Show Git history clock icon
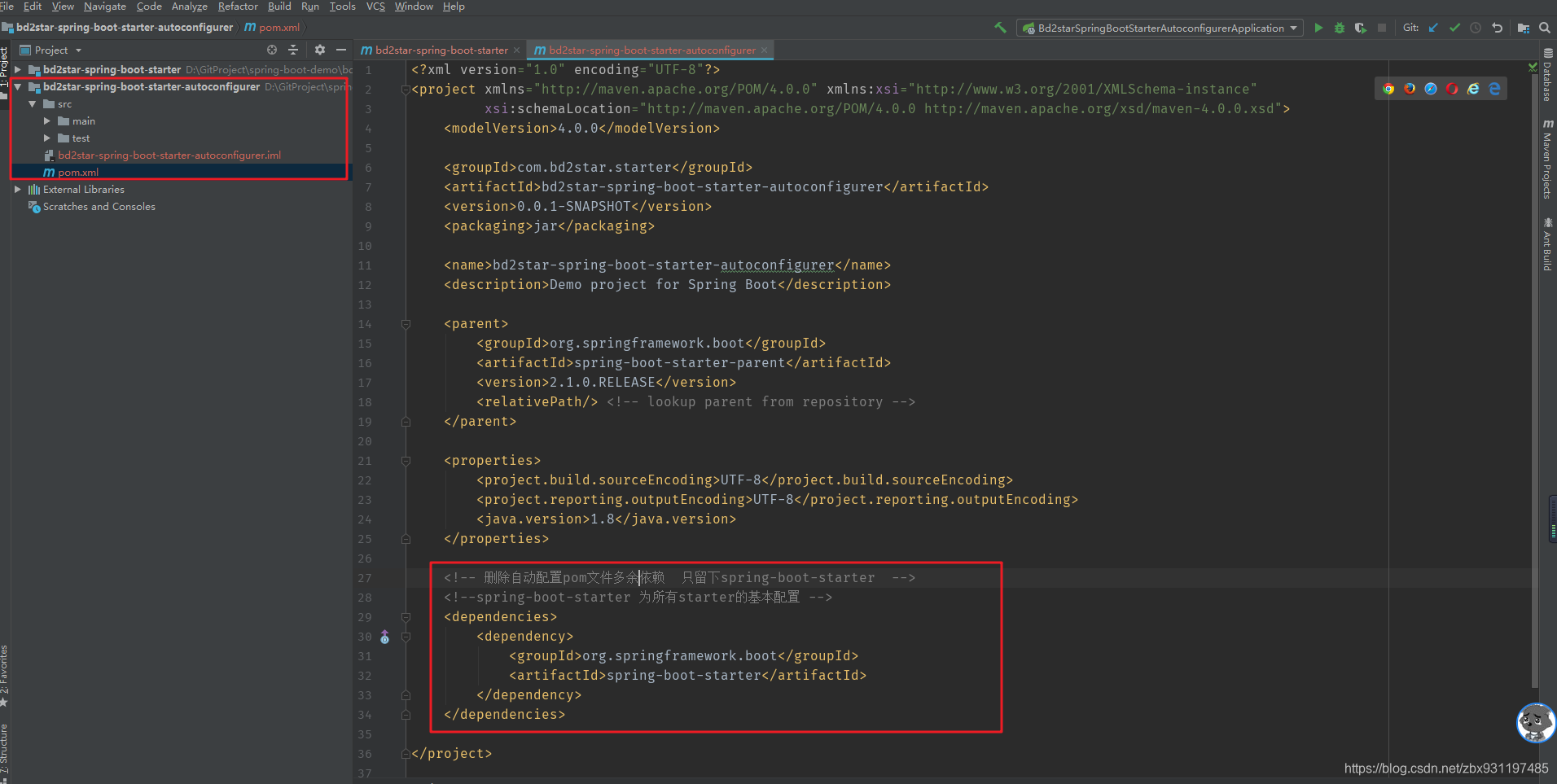 [x=1476, y=28]
